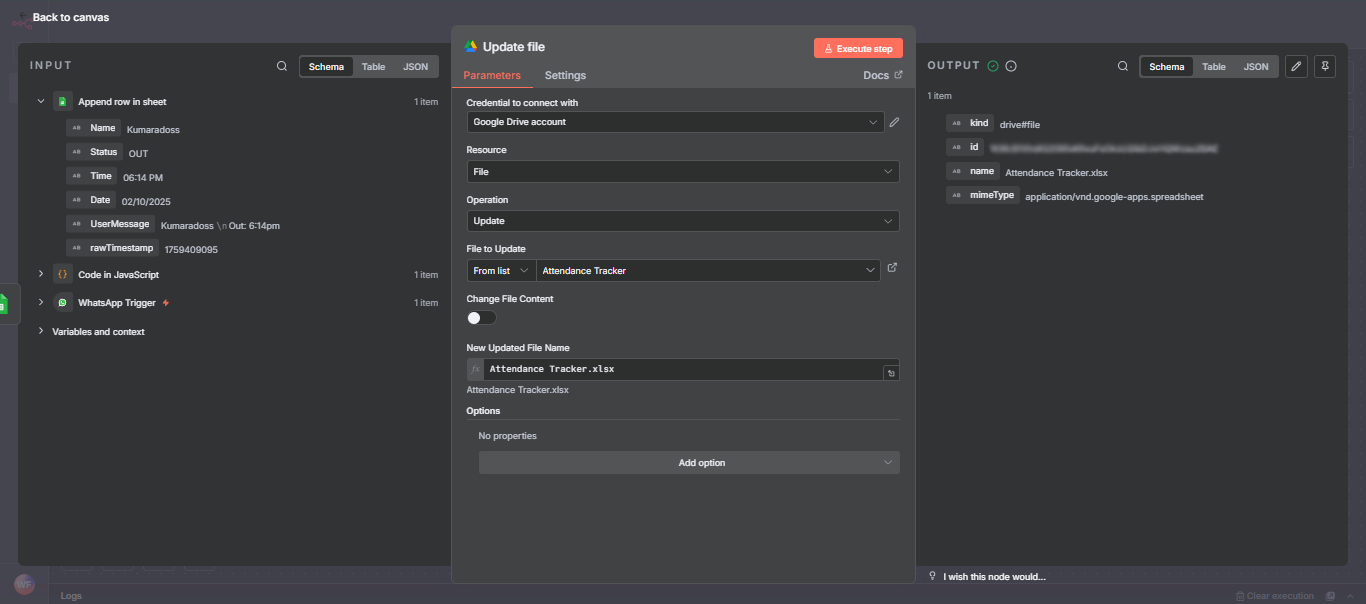
Task: Enable the Change File Content toggle
Action: click(x=480, y=317)
